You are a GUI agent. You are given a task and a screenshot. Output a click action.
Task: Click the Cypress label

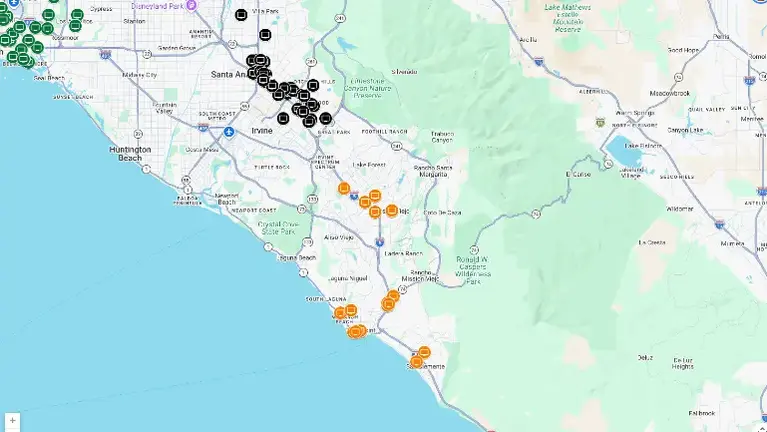[x=101, y=9]
